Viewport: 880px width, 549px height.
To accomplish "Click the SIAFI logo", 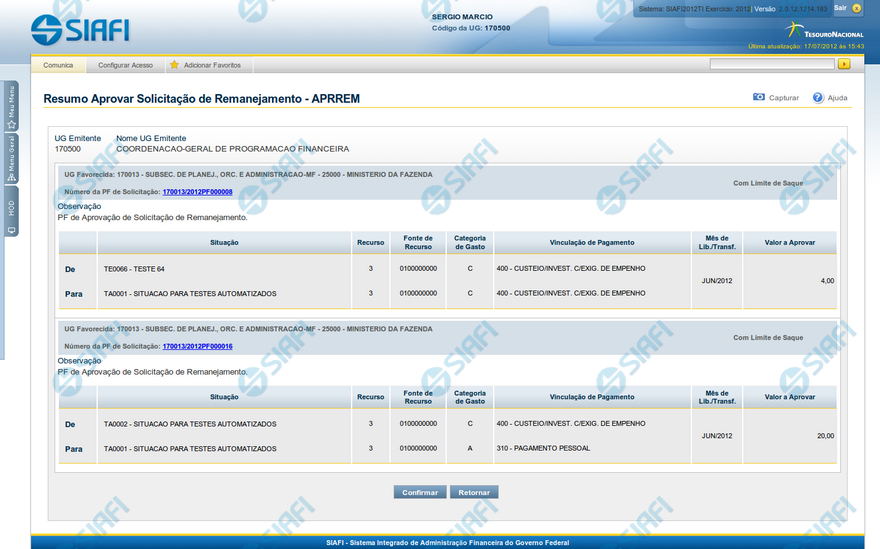I will click(x=80, y=29).
